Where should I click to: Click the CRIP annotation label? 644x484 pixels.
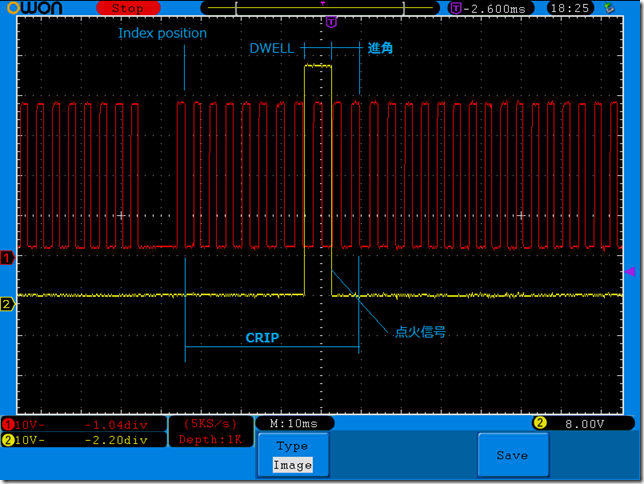(262, 338)
